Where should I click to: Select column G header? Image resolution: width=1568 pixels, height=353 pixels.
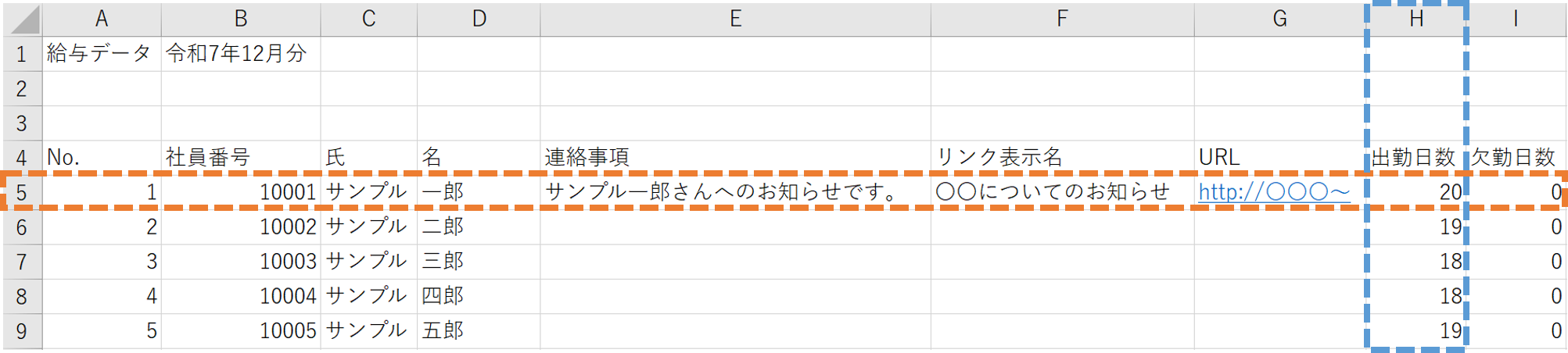(x=1279, y=19)
